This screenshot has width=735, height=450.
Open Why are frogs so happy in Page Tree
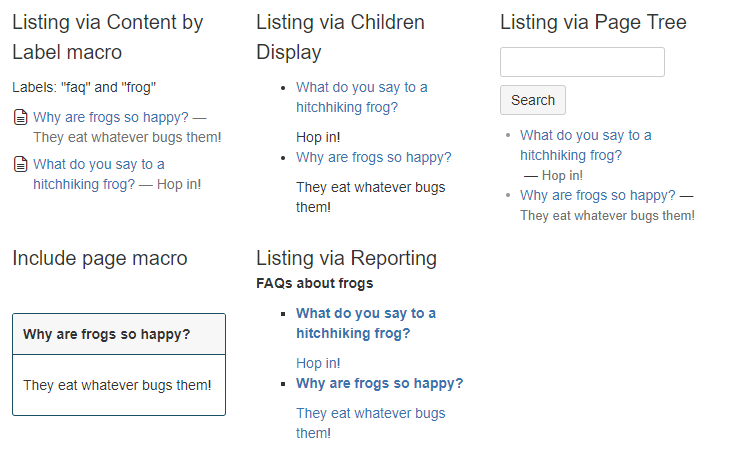pos(598,195)
